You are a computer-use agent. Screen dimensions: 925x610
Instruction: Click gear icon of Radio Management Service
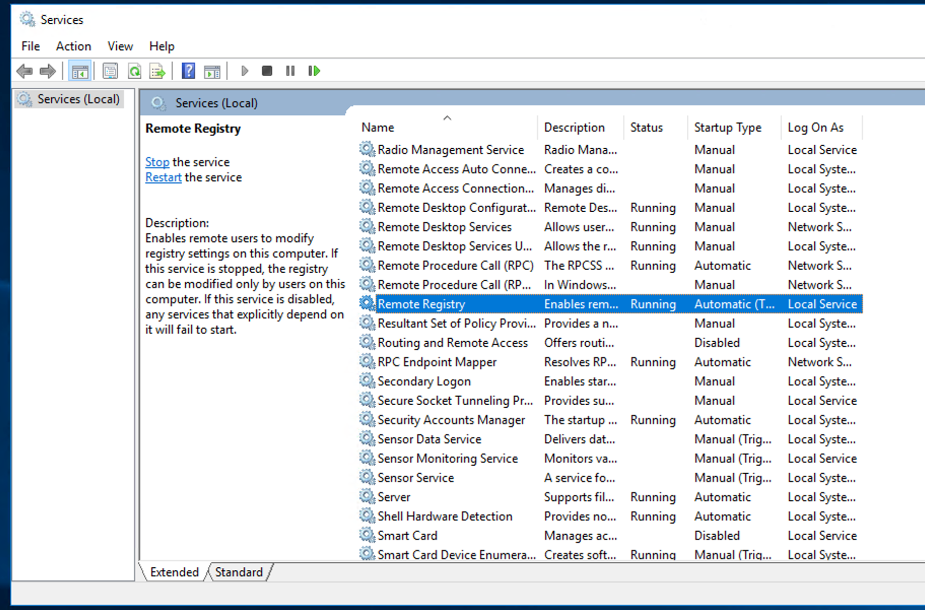pyautogui.click(x=367, y=149)
